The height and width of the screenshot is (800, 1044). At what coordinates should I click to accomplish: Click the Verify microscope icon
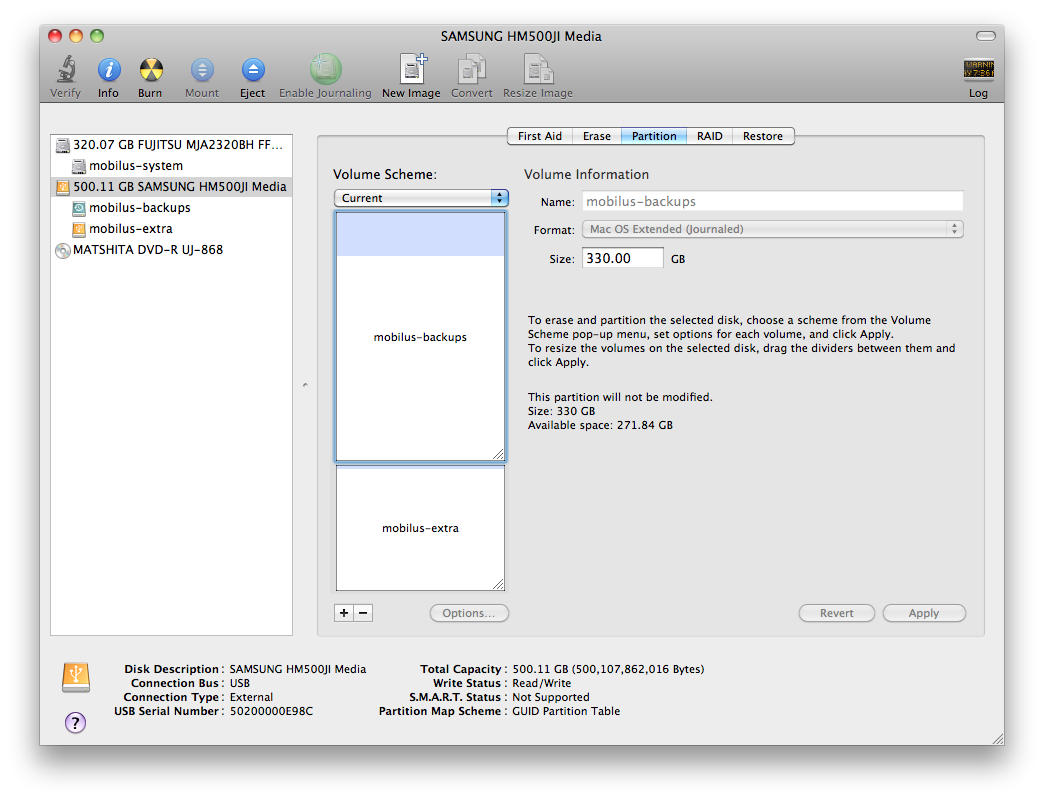tap(65, 70)
